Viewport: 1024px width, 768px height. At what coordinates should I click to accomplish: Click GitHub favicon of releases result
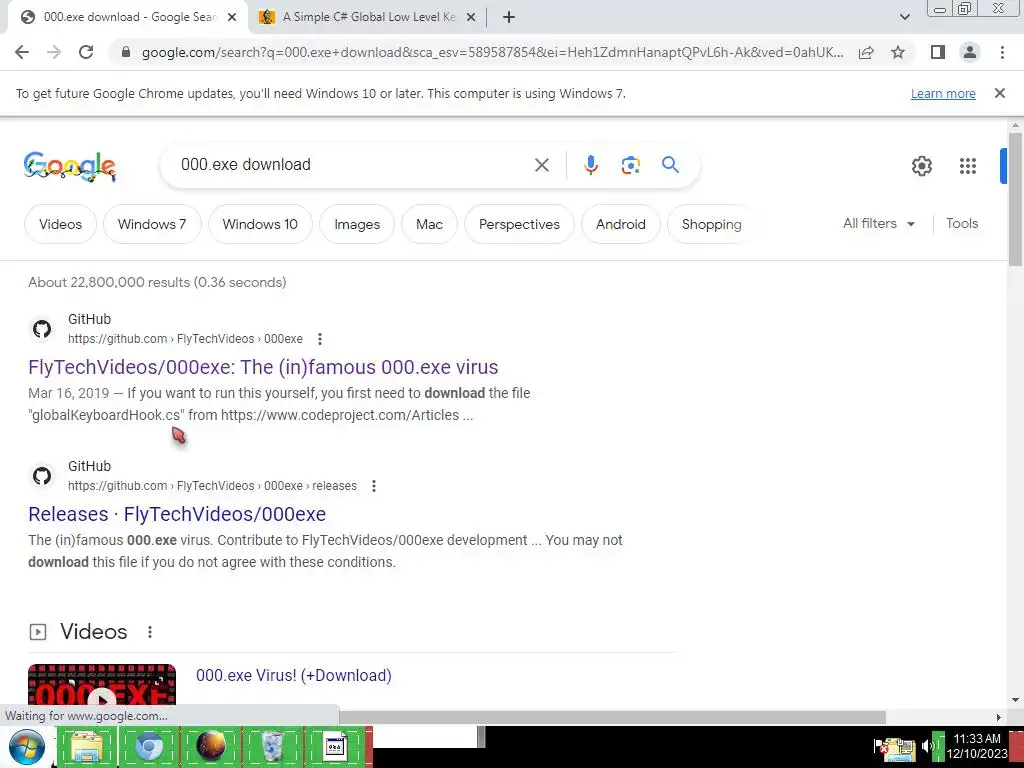(42, 476)
